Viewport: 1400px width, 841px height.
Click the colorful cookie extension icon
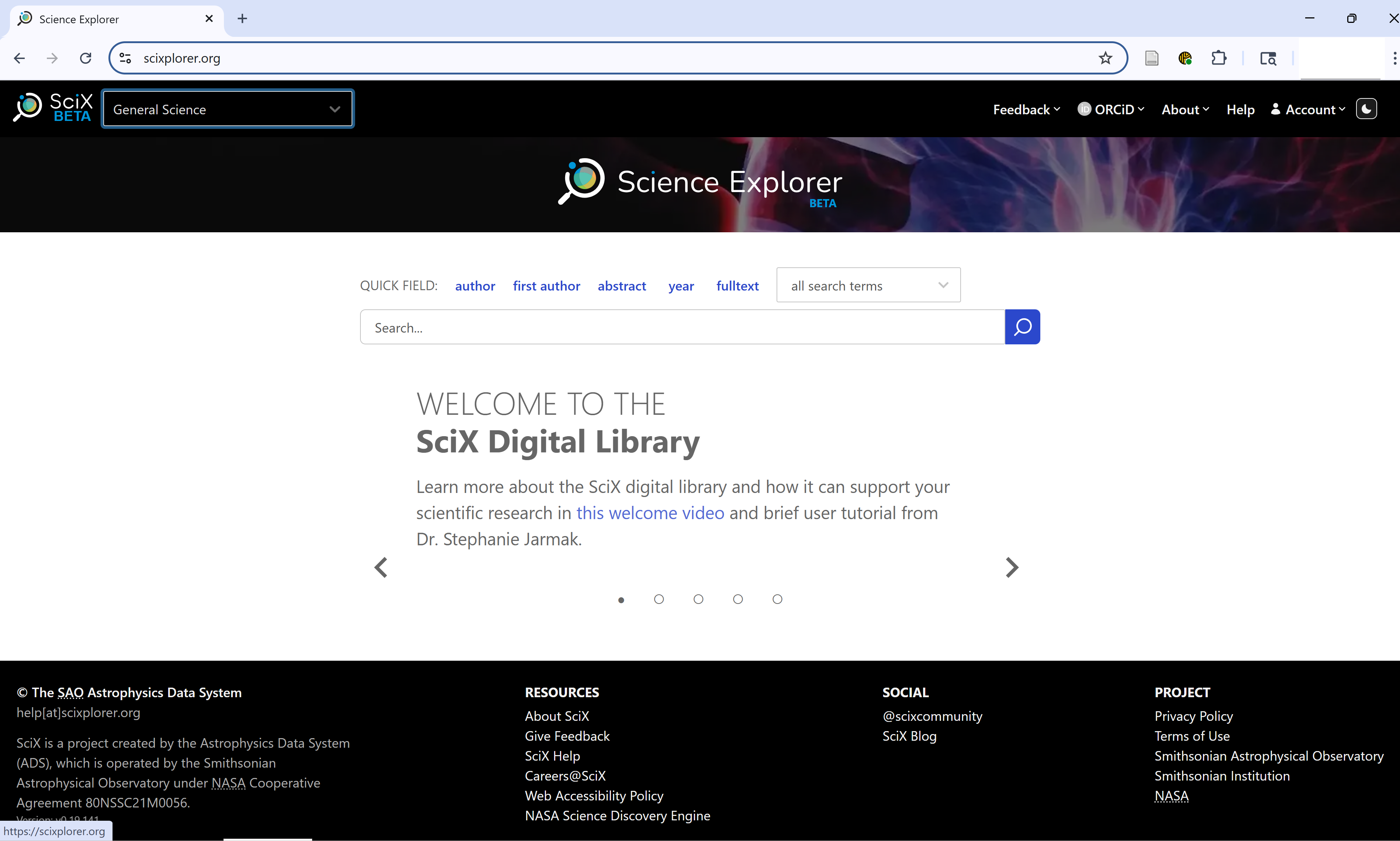1185,58
